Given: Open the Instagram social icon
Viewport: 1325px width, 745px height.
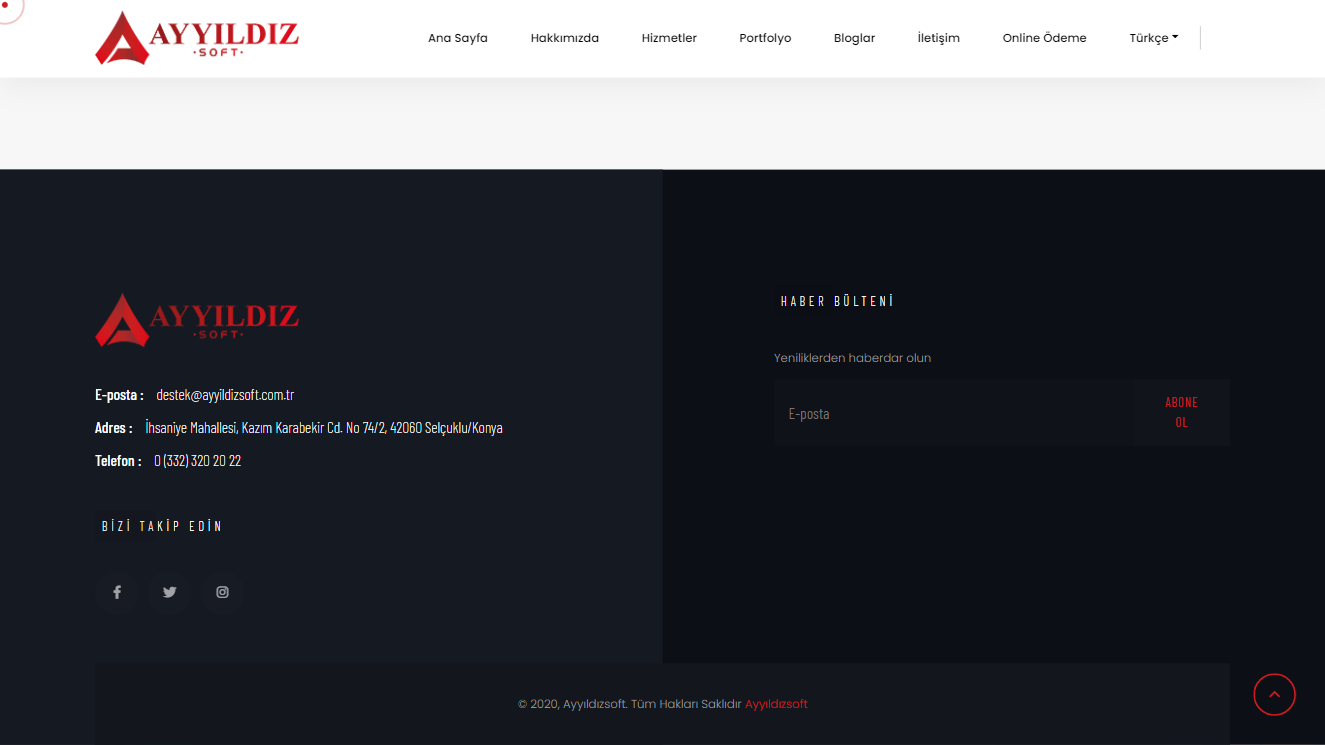Looking at the screenshot, I should [222, 592].
